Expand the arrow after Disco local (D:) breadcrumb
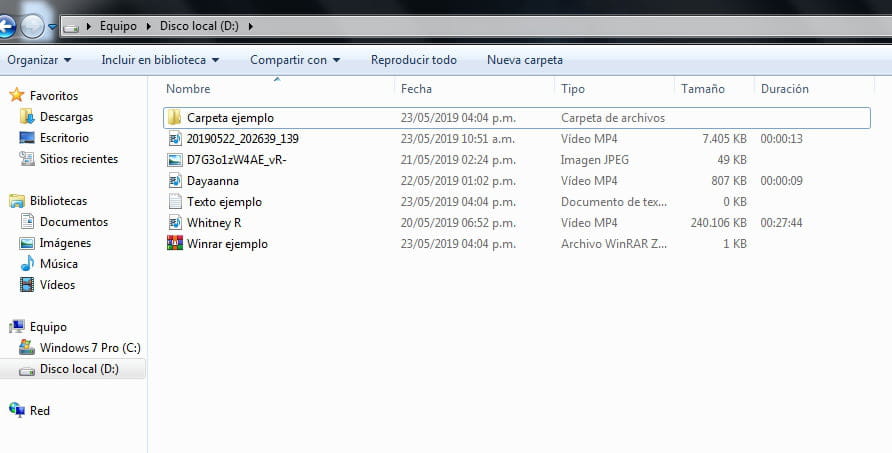The width and height of the screenshot is (892, 453). [x=250, y=26]
